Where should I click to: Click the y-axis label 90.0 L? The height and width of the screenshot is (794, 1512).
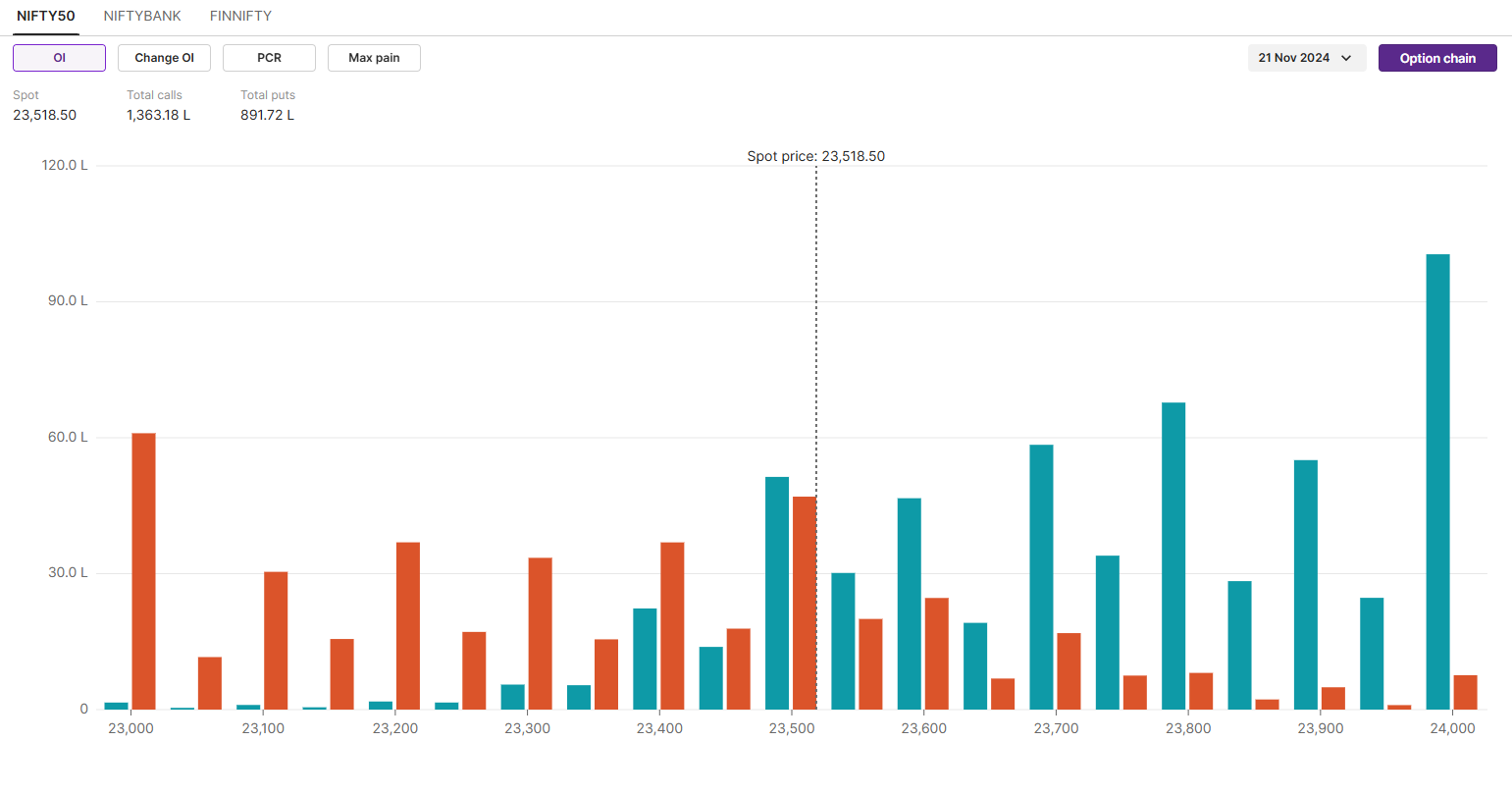tap(68, 300)
